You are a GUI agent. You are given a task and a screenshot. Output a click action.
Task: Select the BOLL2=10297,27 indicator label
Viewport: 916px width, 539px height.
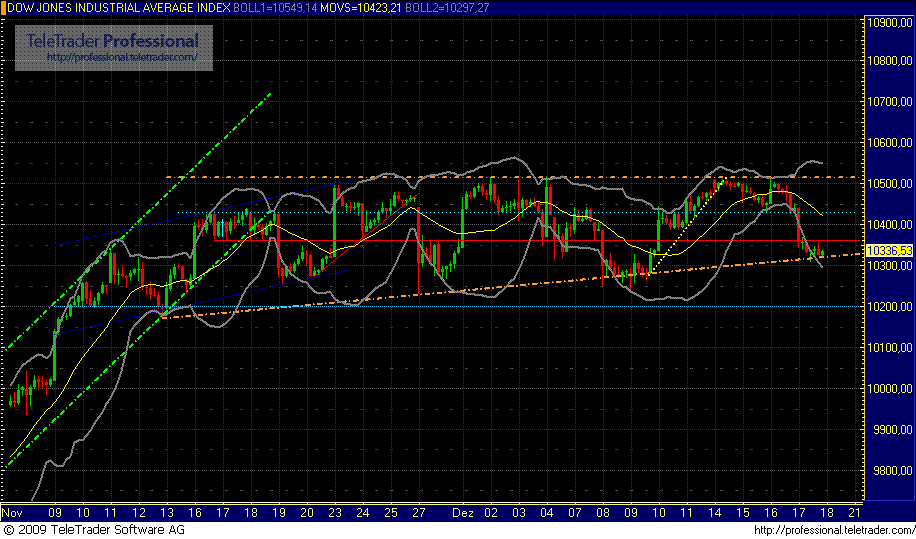pyautogui.click(x=448, y=8)
